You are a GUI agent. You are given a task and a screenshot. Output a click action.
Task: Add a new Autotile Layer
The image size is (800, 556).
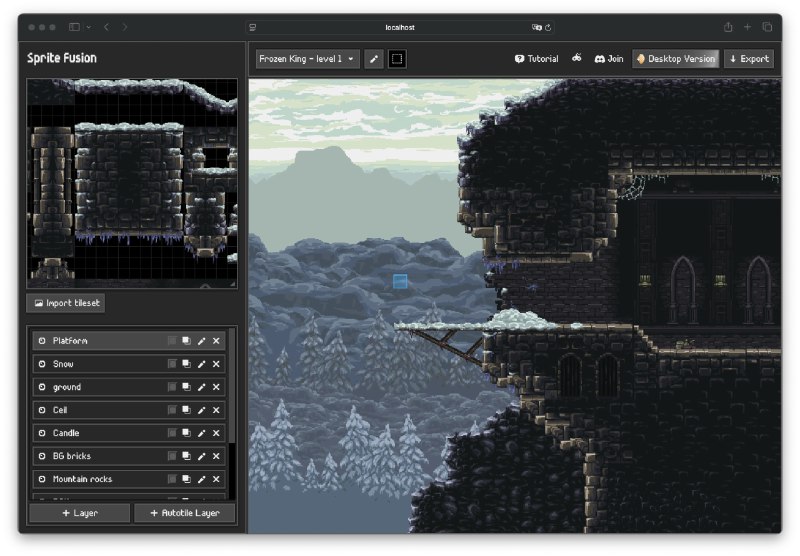click(x=184, y=513)
